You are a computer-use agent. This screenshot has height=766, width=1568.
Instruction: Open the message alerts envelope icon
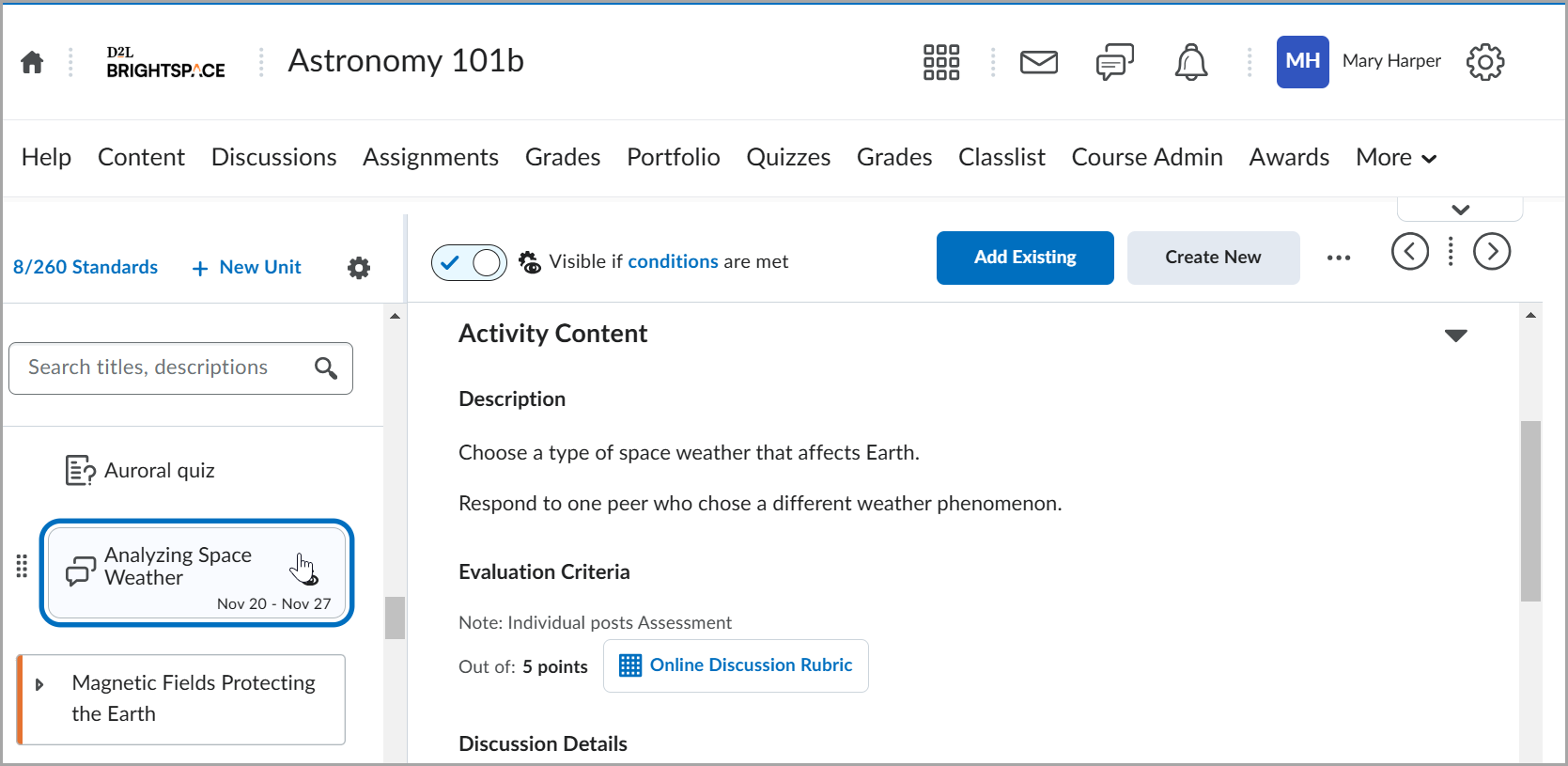[x=1038, y=62]
